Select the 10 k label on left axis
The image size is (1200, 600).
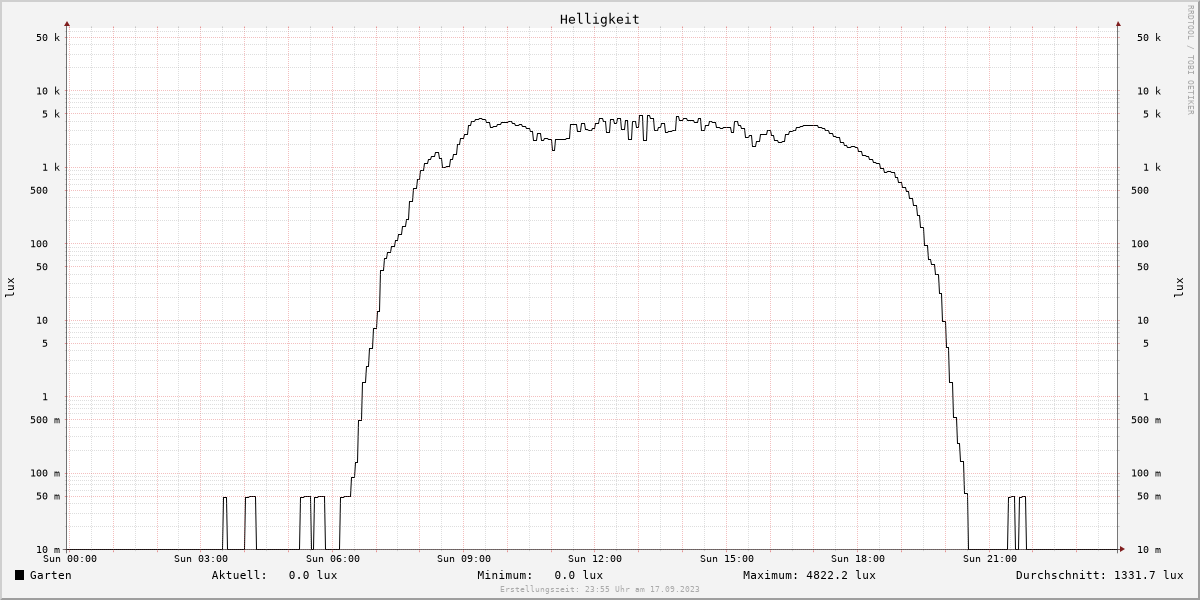tap(48, 91)
